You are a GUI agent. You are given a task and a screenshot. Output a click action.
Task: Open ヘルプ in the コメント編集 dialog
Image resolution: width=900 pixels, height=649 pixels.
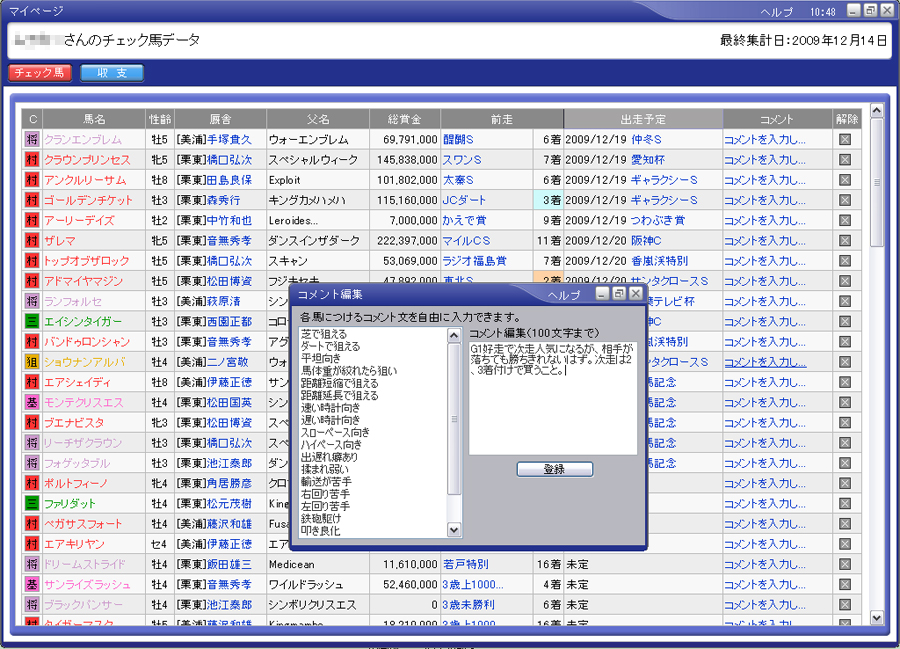point(565,295)
